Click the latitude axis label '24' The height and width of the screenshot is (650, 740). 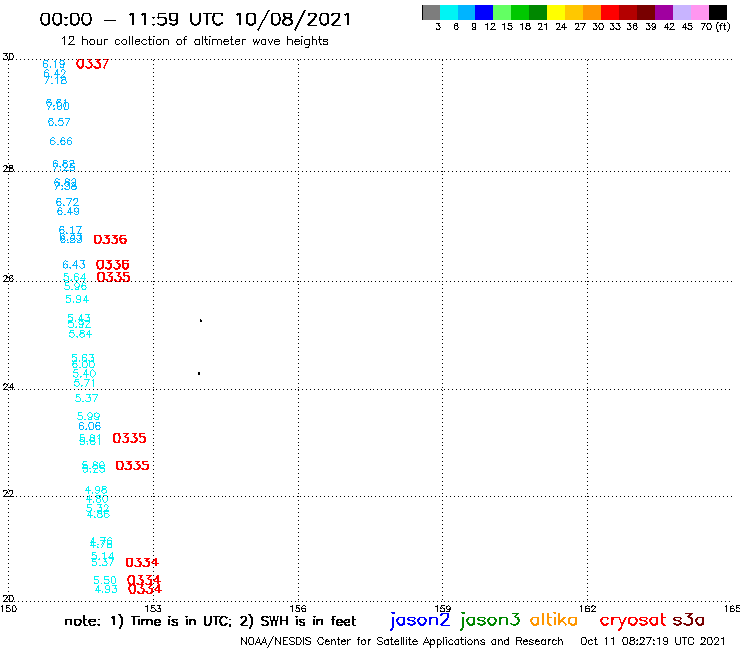tap(8, 387)
